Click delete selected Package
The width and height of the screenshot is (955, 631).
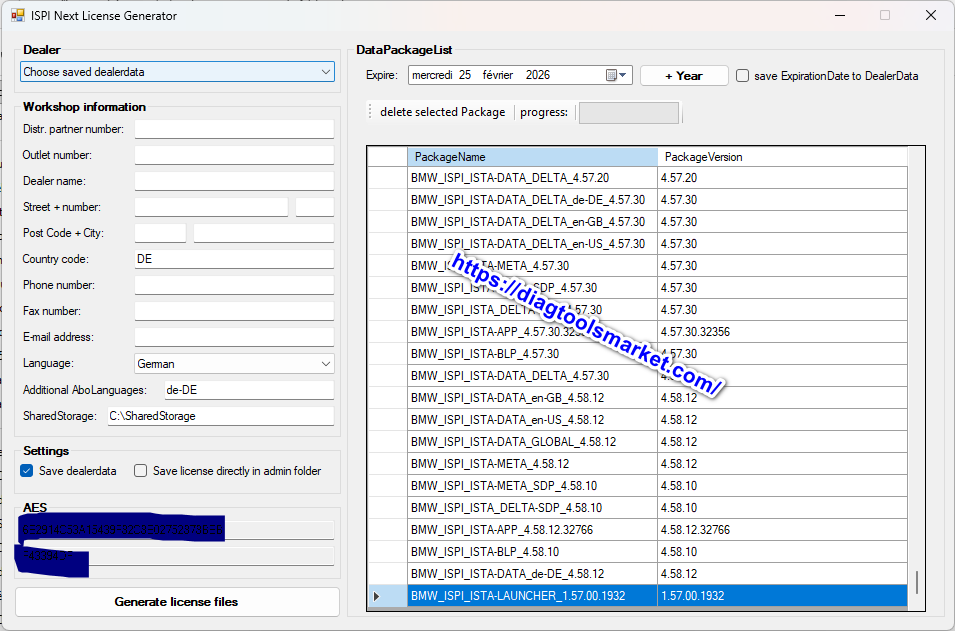(442, 112)
